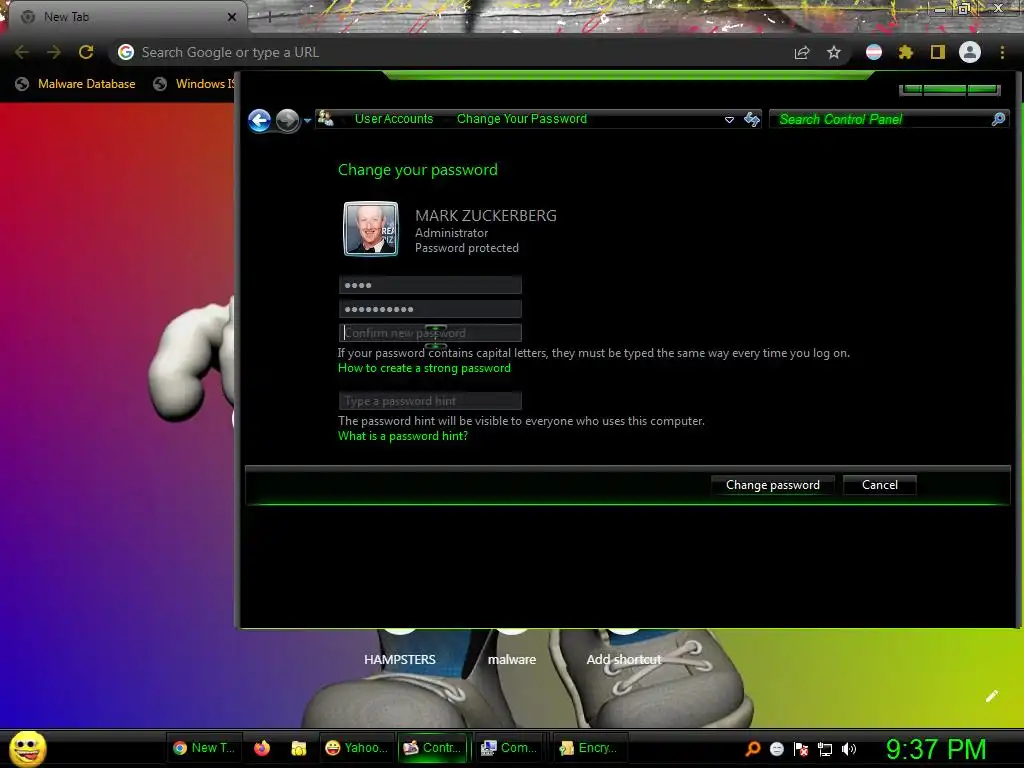Screen dimensions: 1024x768
Task: Open Chrome extensions puzzle icon
Action: 905,52
